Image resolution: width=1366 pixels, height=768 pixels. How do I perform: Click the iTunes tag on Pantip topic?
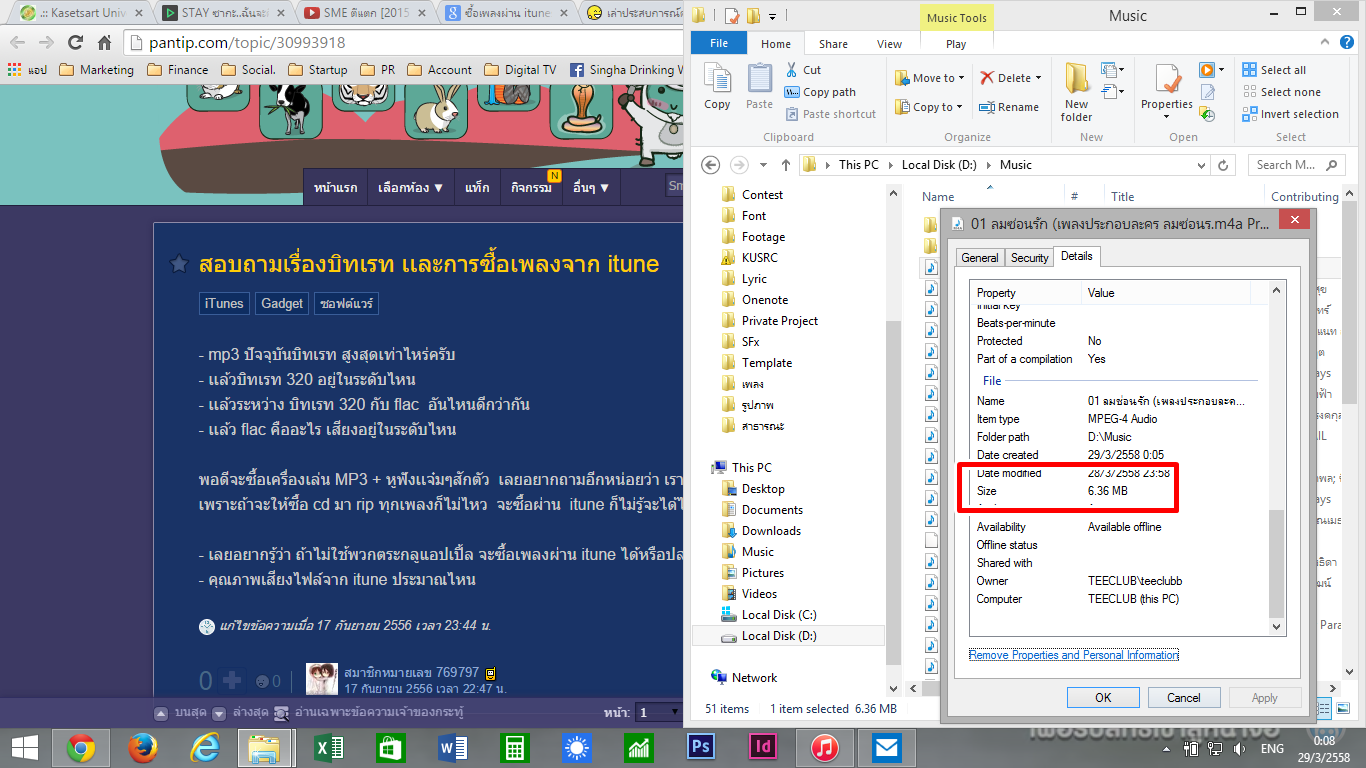point(223,303)
